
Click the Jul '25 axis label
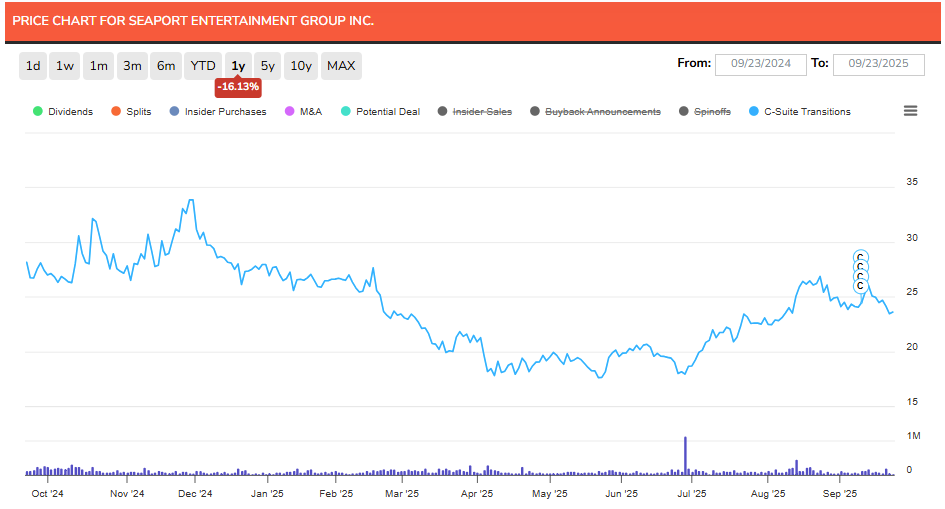(x=691, y=493)
